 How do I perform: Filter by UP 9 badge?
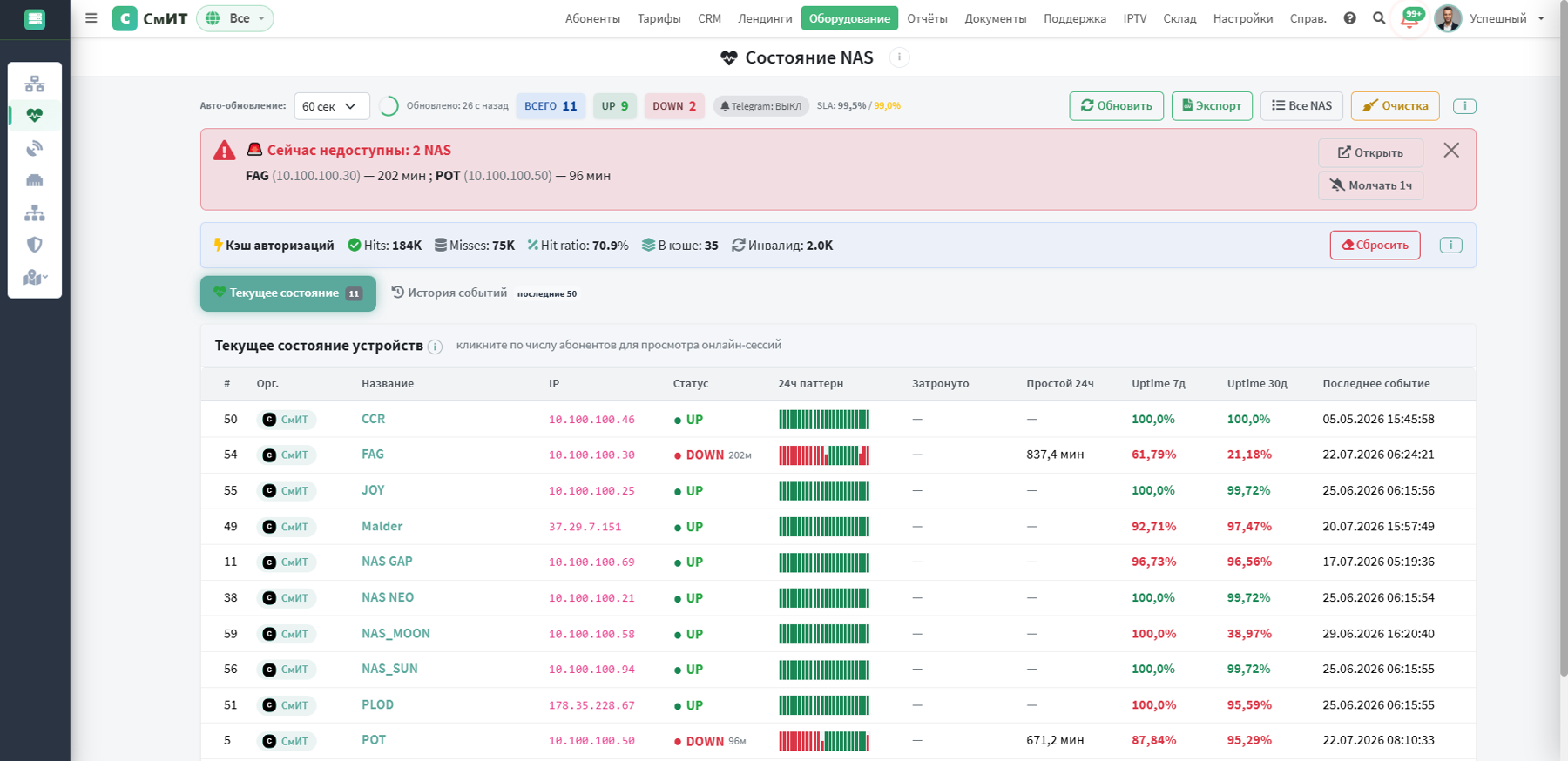point(615,106)
